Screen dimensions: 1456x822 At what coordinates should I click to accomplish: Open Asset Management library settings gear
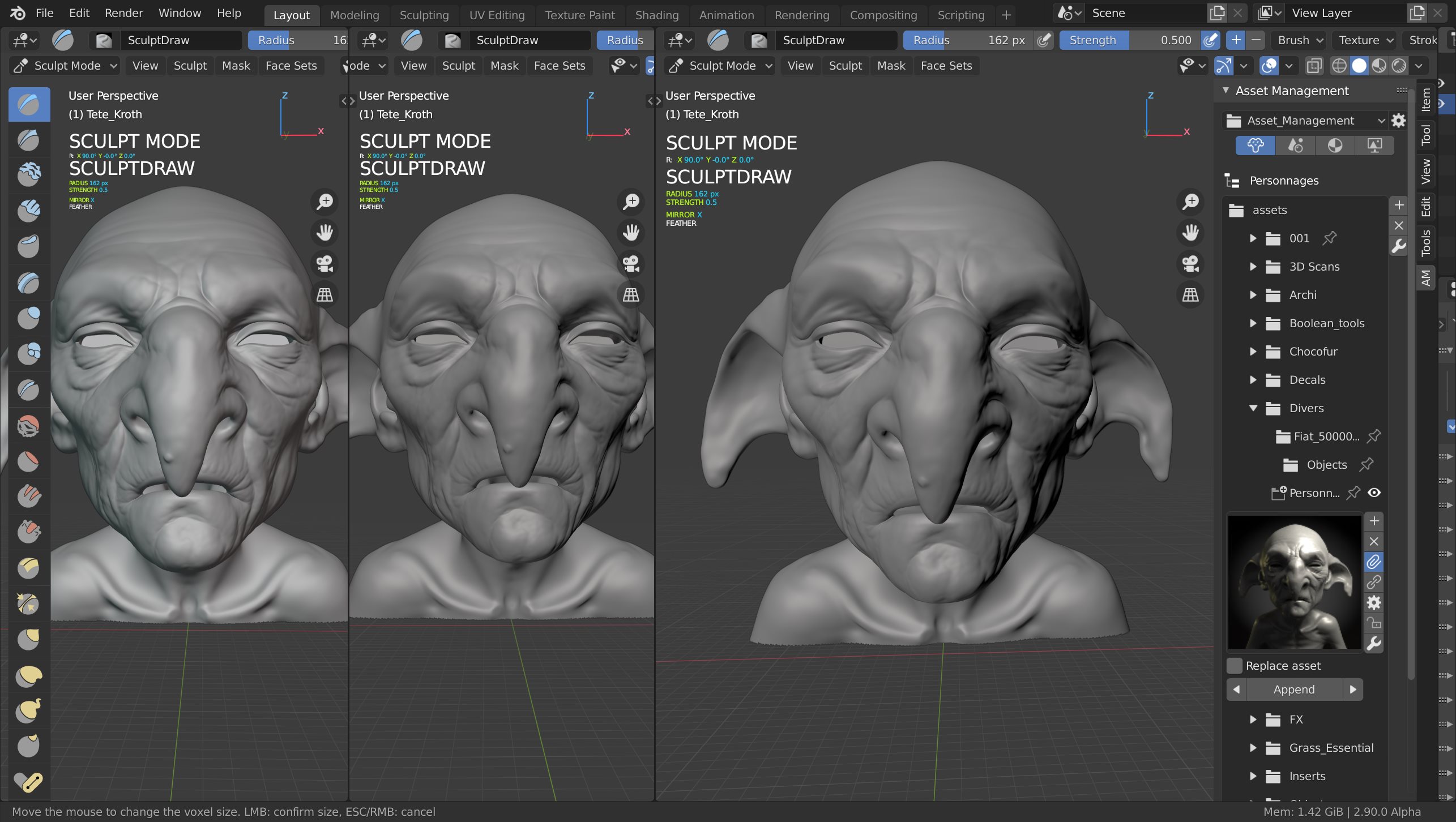click(x=1398, y=121)
